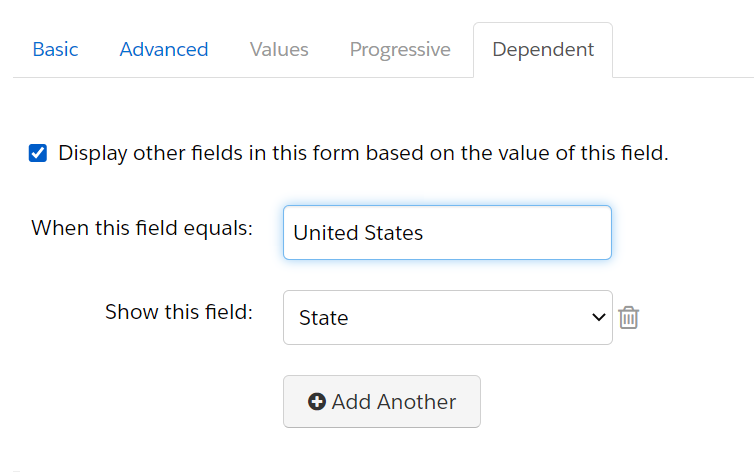Add another dependent field rule
The height and width of the screenshot is (472, 754).
coord(382,401)
